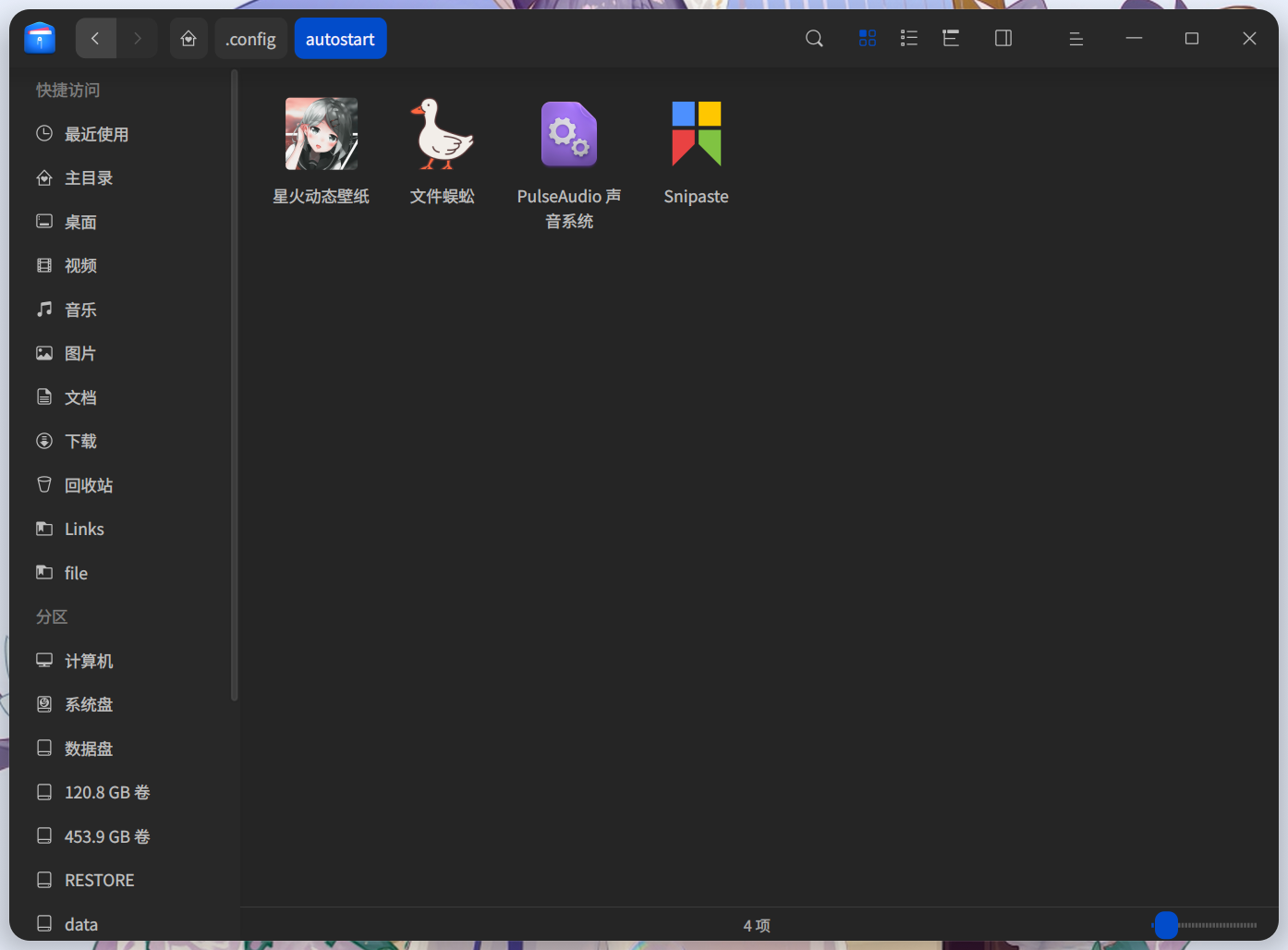Click the file manager app logo
This screenshot has width=1288, height=950.
click(x=40, y=39)
